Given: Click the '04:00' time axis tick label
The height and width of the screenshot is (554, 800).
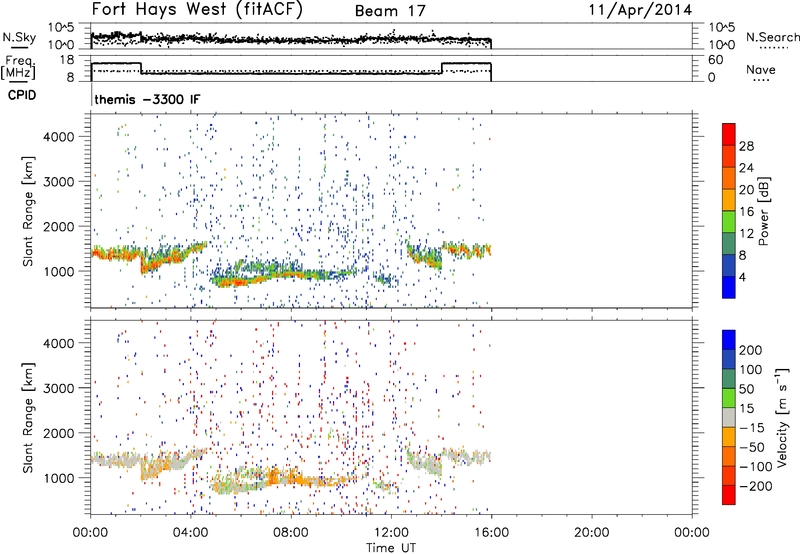Looking at the screenshot, I should point(191,533).
